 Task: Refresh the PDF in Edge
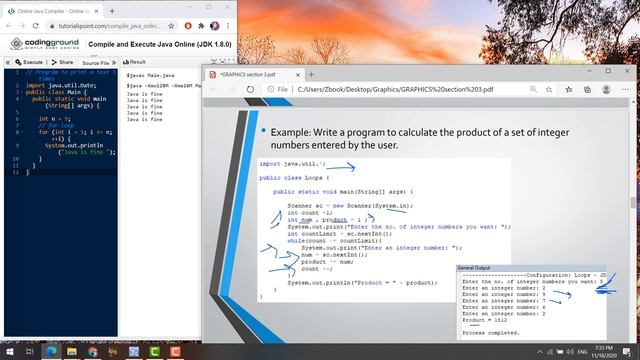click(250, 89)
